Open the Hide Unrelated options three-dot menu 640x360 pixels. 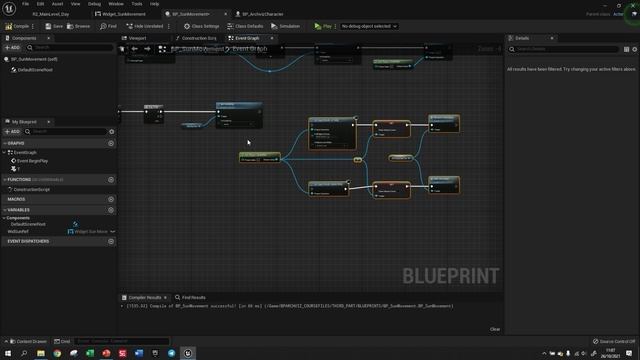169,26
